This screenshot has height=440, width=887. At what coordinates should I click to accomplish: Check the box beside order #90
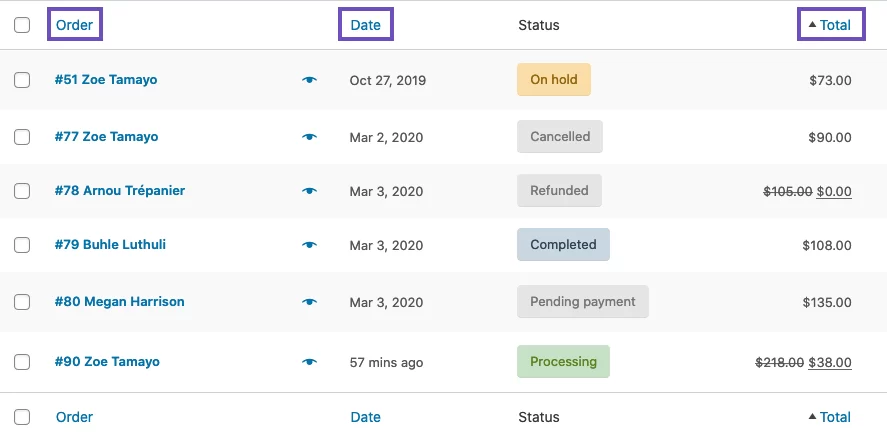tap(22, 362)
